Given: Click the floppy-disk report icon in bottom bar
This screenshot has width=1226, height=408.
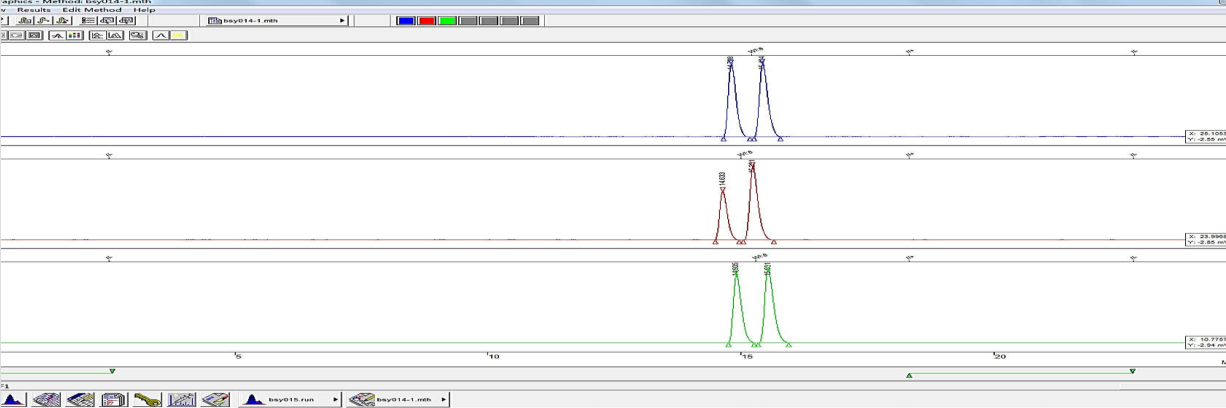Looking at the screenshot, I should pos(113,400).
